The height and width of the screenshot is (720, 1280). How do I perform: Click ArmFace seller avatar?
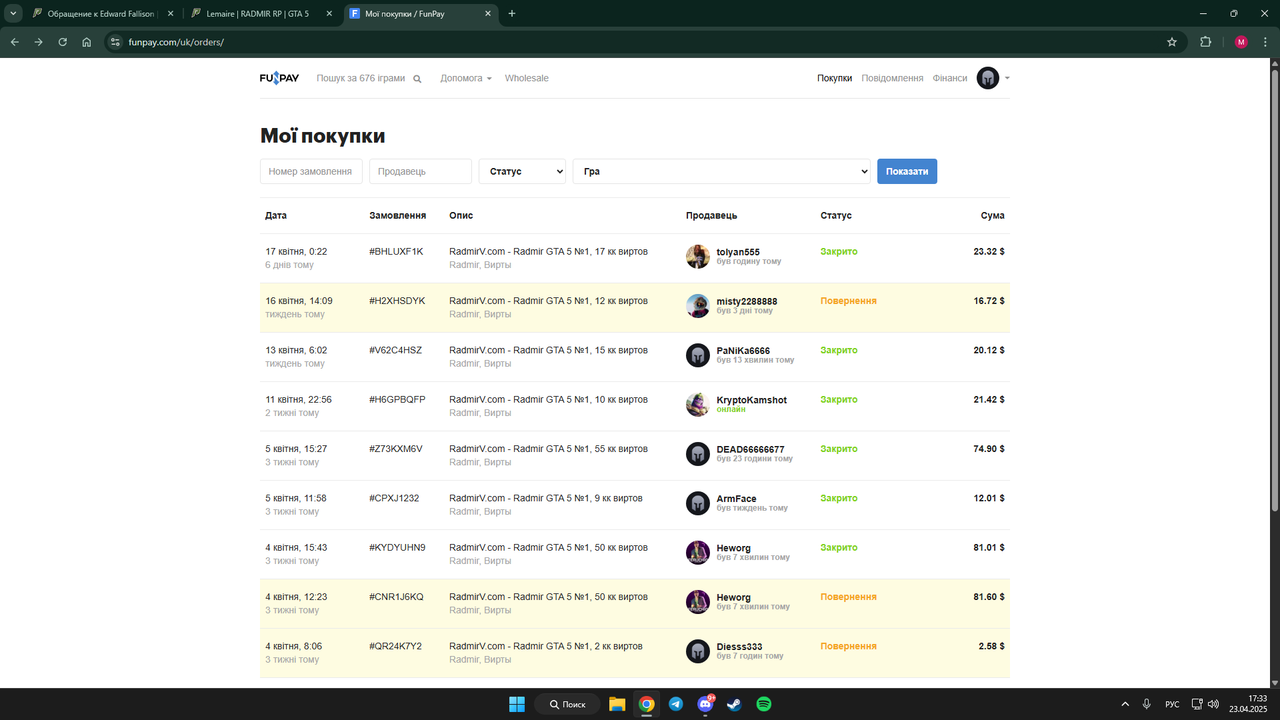point(698,503)
